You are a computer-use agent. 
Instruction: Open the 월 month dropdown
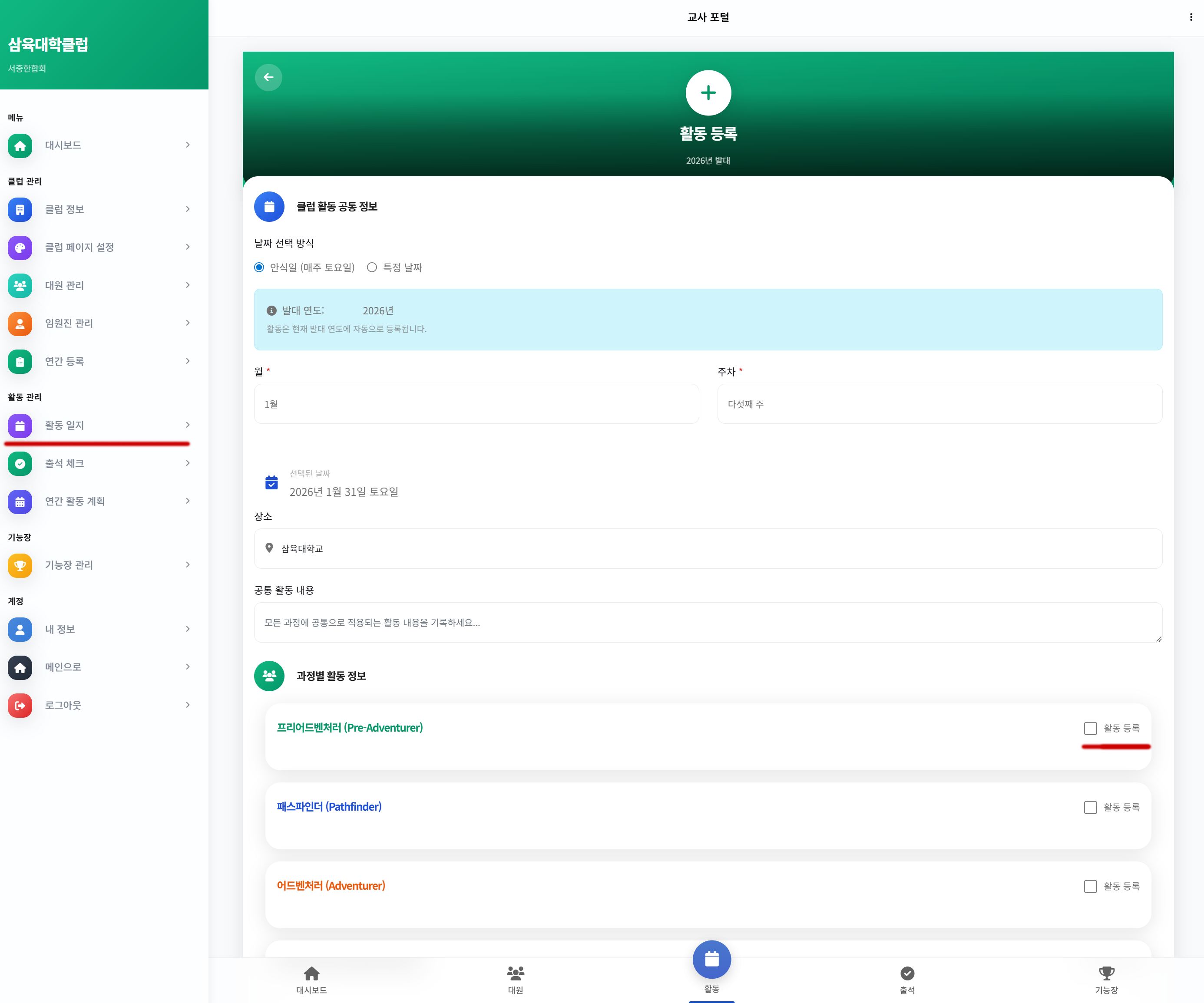click(x=476, y=404)
